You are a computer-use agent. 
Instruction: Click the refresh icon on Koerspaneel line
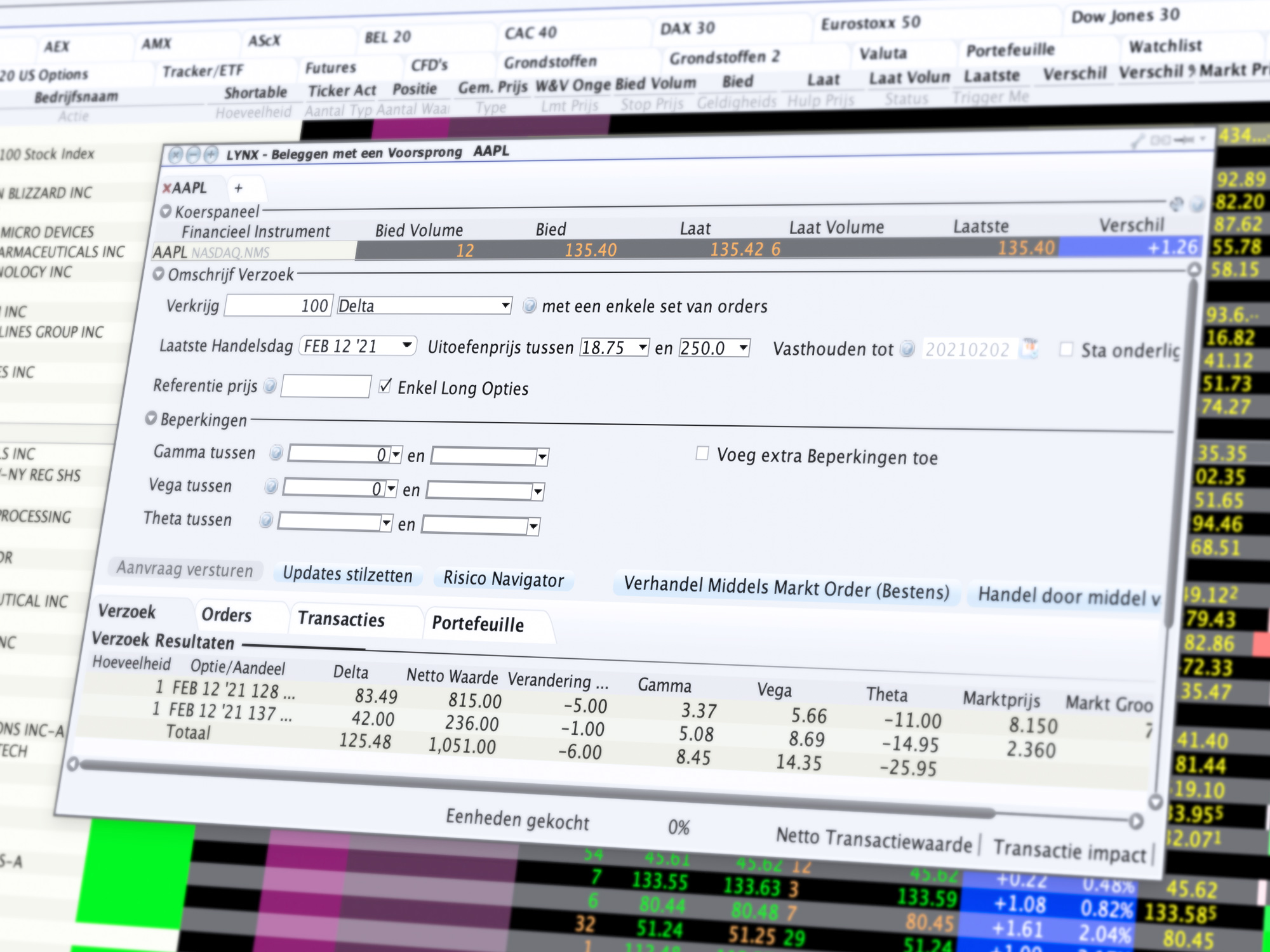coord(1176,204)
